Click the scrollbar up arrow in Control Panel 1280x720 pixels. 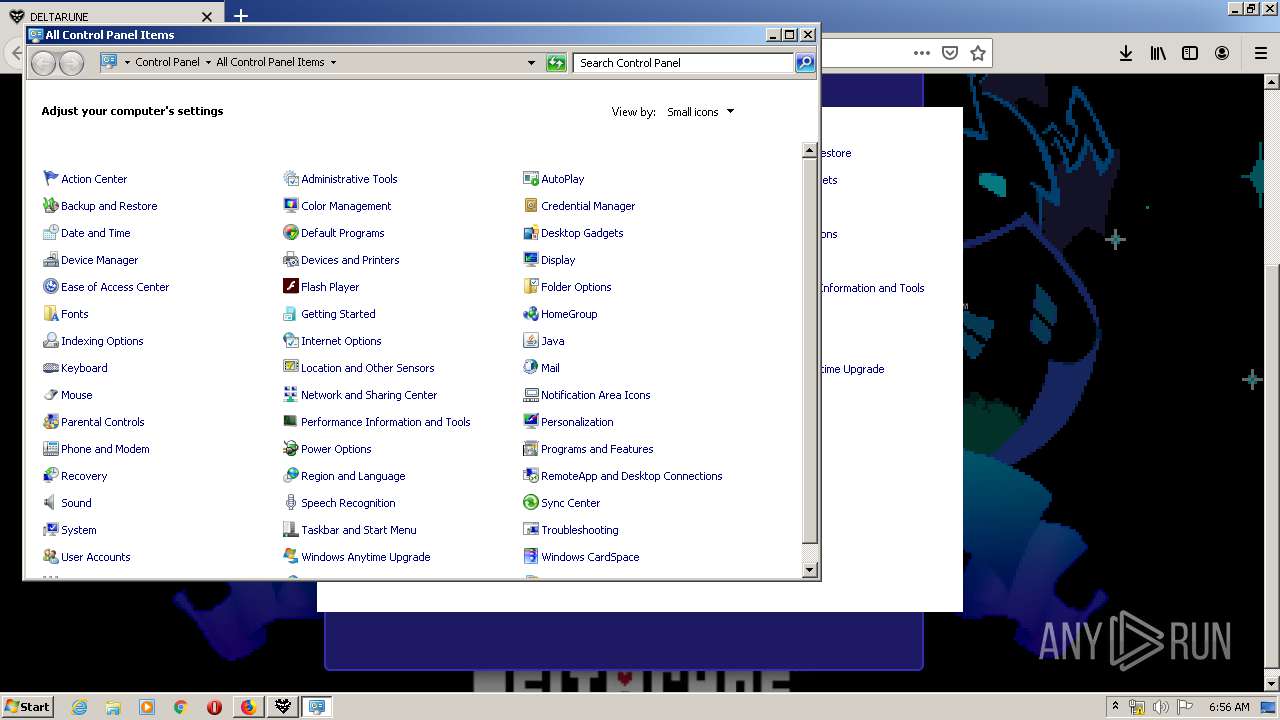pyautogui.click(x=810, y=150)
